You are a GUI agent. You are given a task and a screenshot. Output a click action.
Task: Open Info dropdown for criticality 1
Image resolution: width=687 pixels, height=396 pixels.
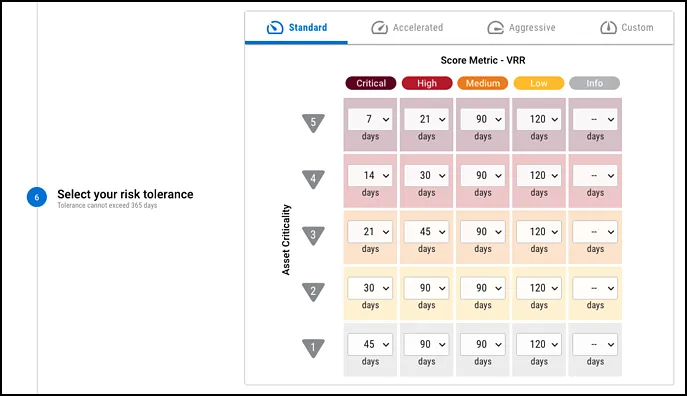pos(595,344)
